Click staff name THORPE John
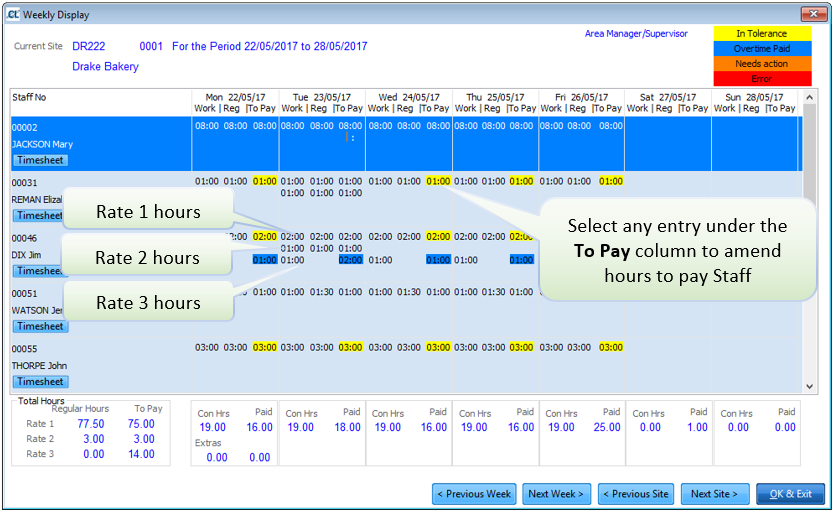 [x=39, y=365]
